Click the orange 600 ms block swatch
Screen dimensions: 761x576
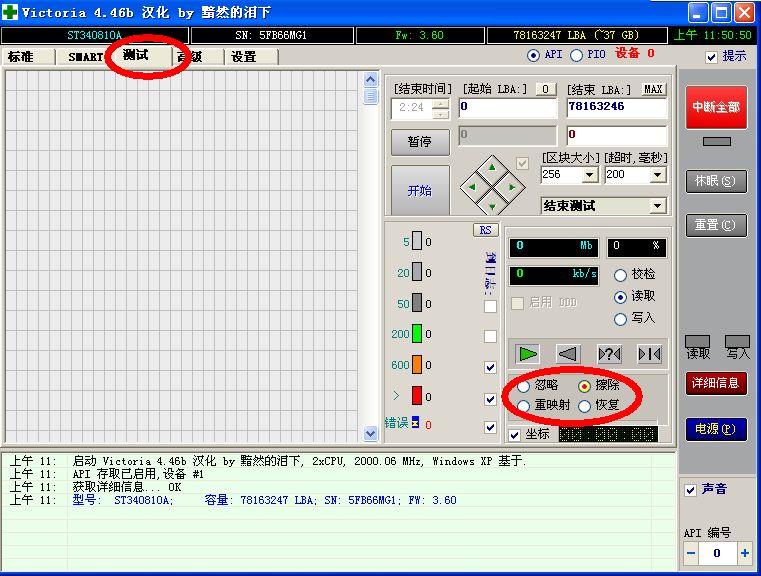tap(416, 364)
